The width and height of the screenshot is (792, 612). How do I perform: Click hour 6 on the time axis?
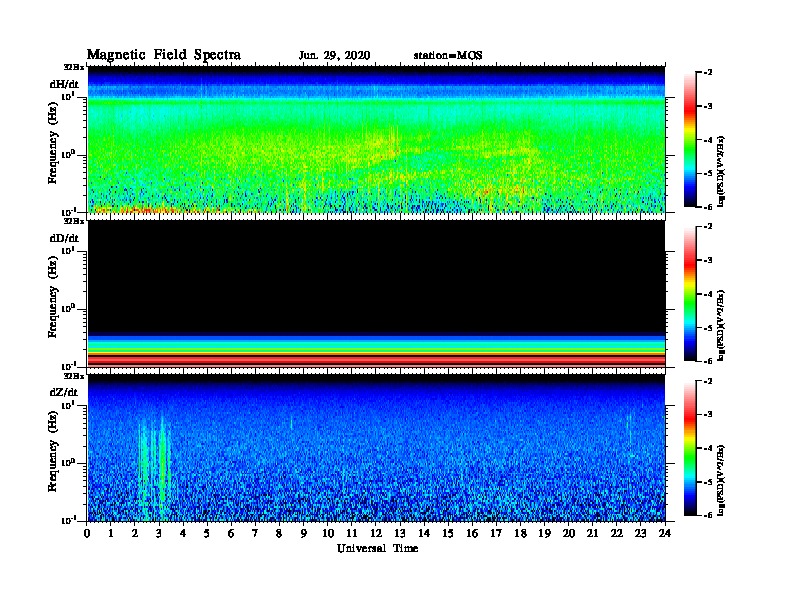coord(231,533)
